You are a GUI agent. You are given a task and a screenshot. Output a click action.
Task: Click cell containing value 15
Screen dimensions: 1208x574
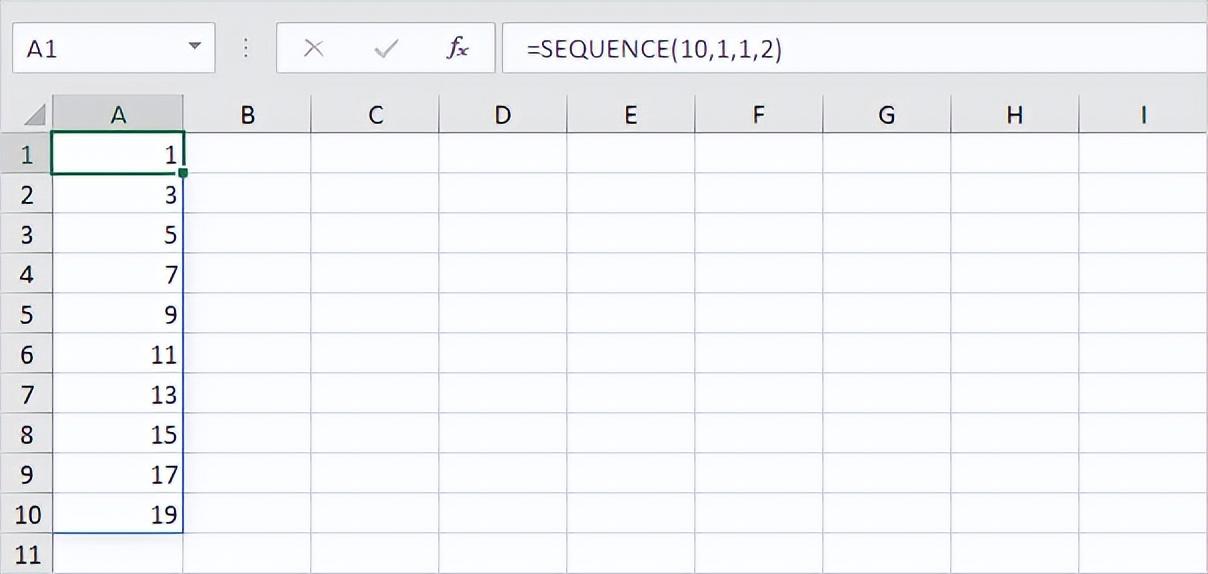coord(118,434)
